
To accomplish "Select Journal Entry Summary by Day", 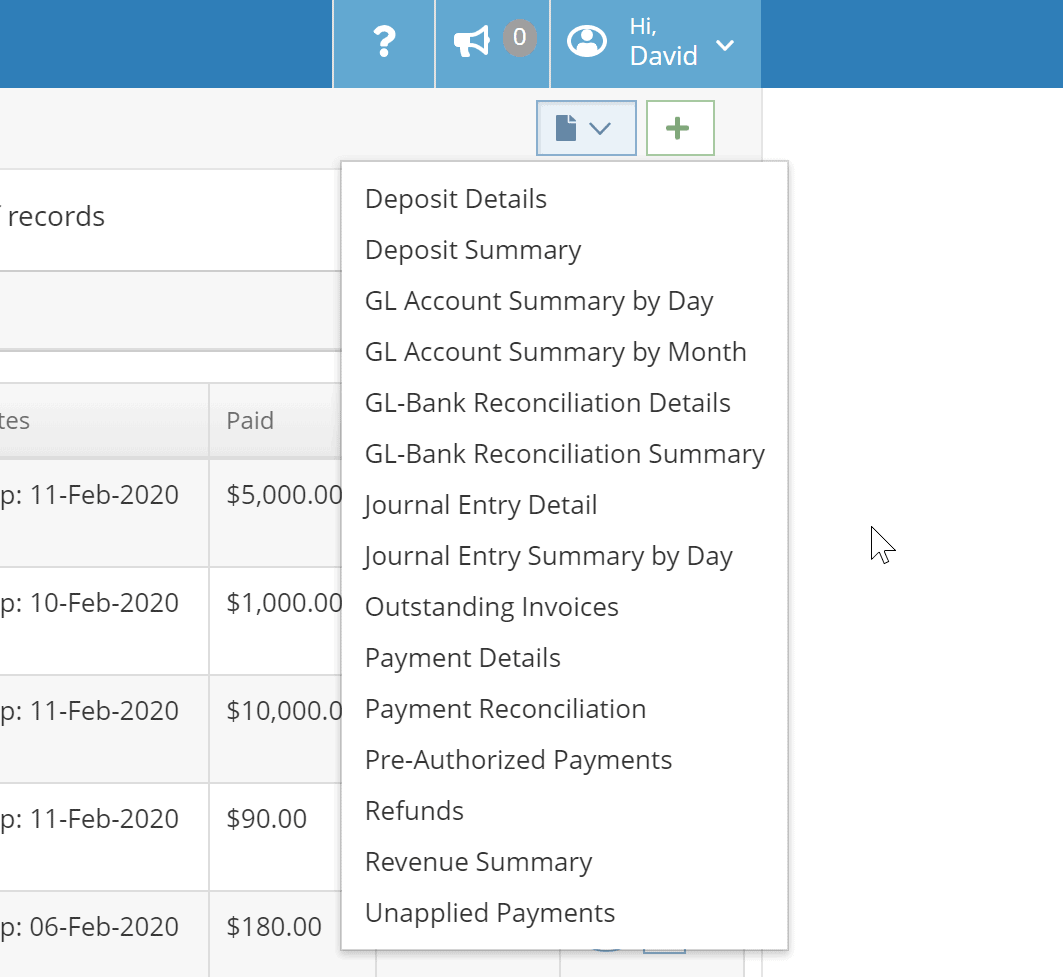I will 548,556.
